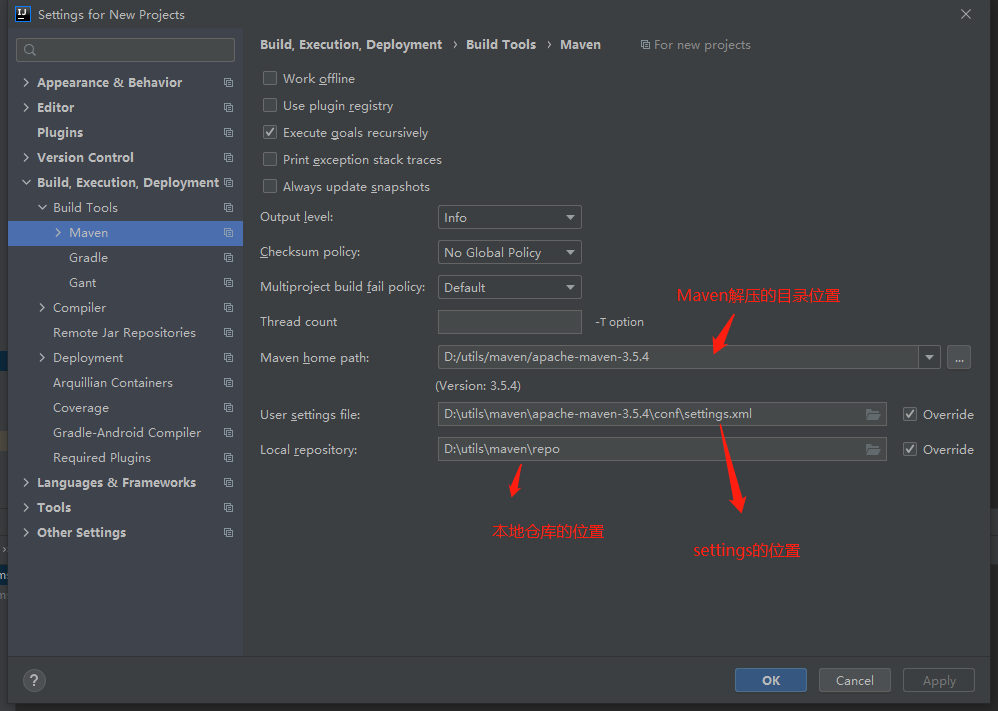Click project-level icon beside Remote Jar Repositories
This screenshot has height=711, width=998.
[228, 333]
